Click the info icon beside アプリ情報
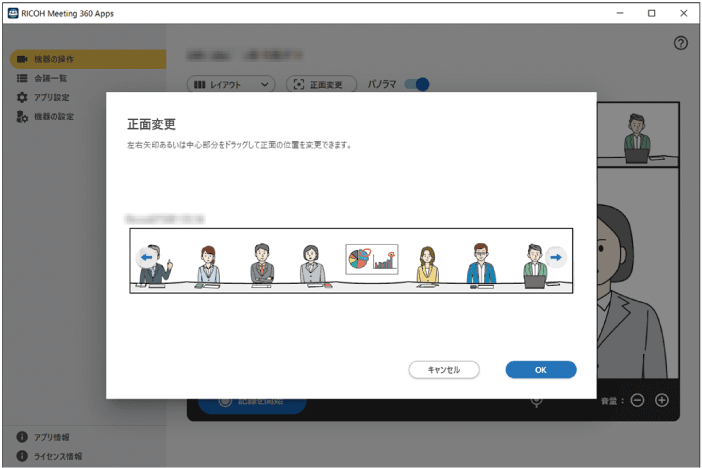The width and height of the screenshot is (702, 468). (x=22, y=437)
